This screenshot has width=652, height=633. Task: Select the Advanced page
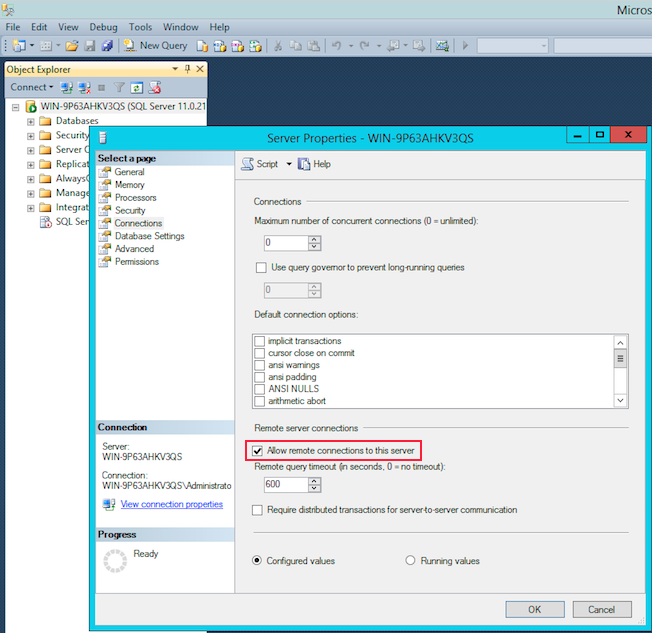(134, 249)
